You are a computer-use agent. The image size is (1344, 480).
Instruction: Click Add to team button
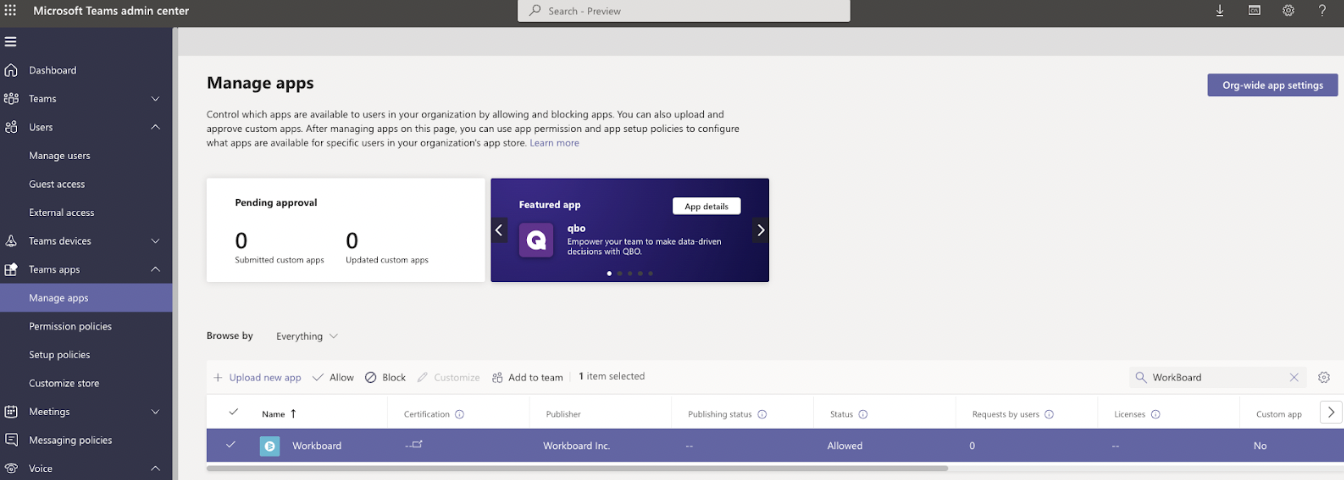click(x=527, y=377)
